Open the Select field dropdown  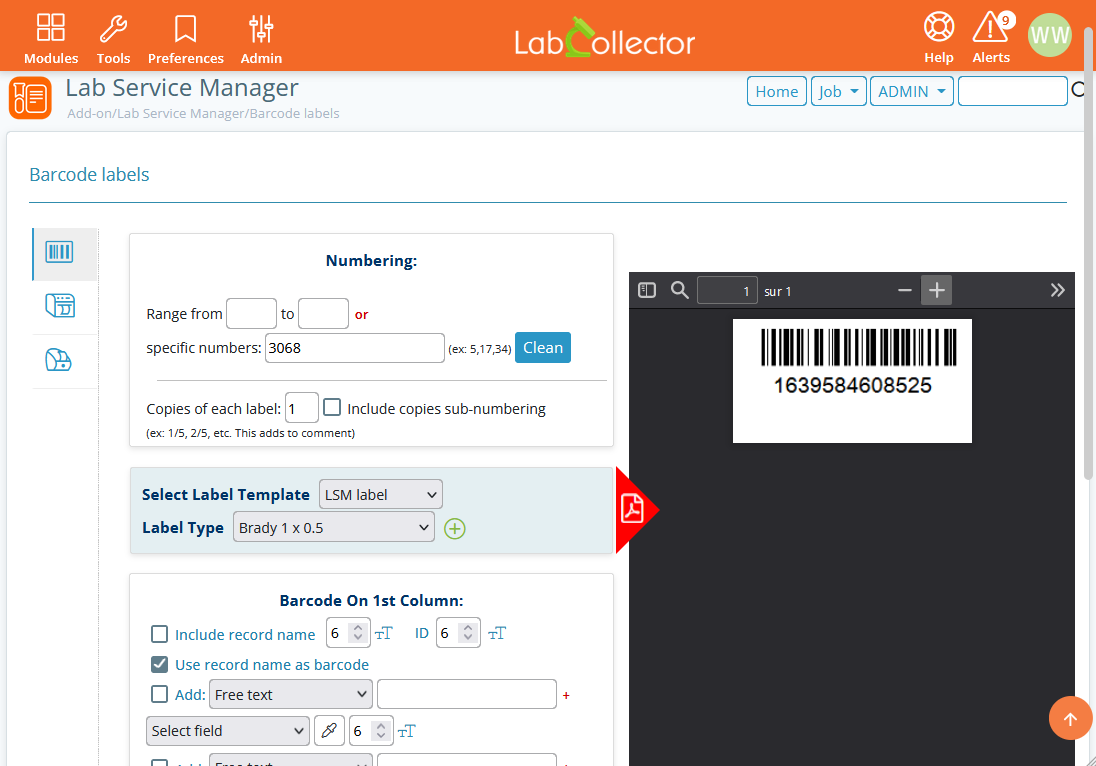227,730
